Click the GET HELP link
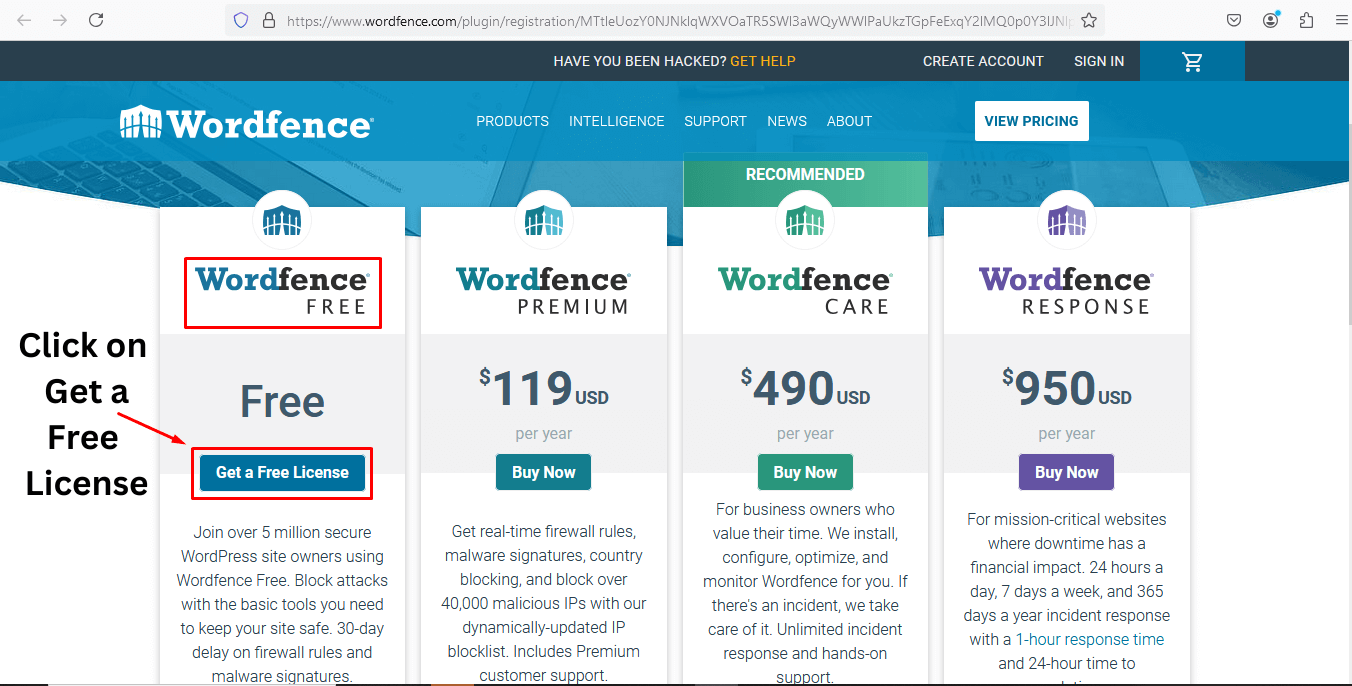 tap(763, 61)
